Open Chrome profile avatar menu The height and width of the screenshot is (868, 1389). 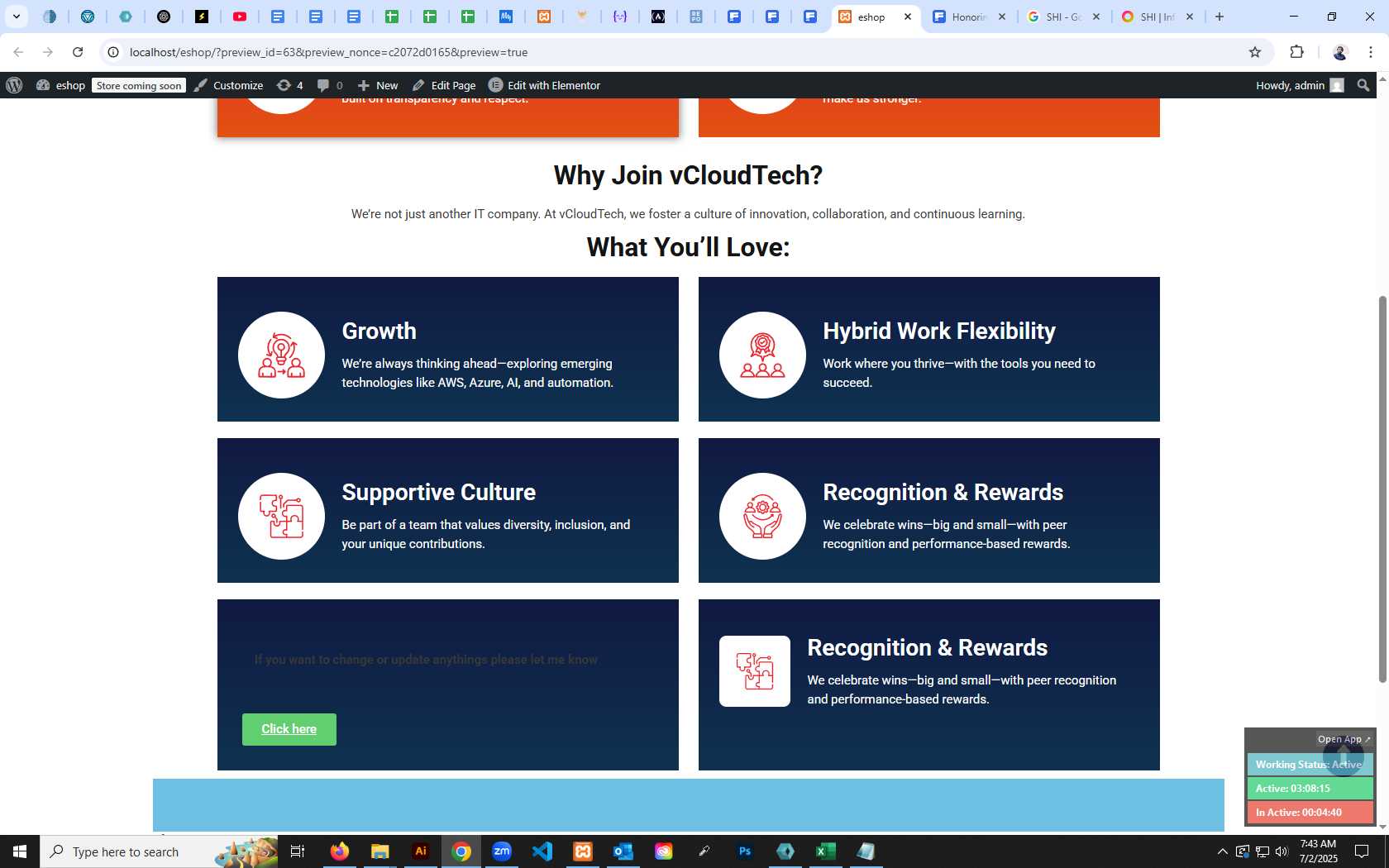(1340, 52)
